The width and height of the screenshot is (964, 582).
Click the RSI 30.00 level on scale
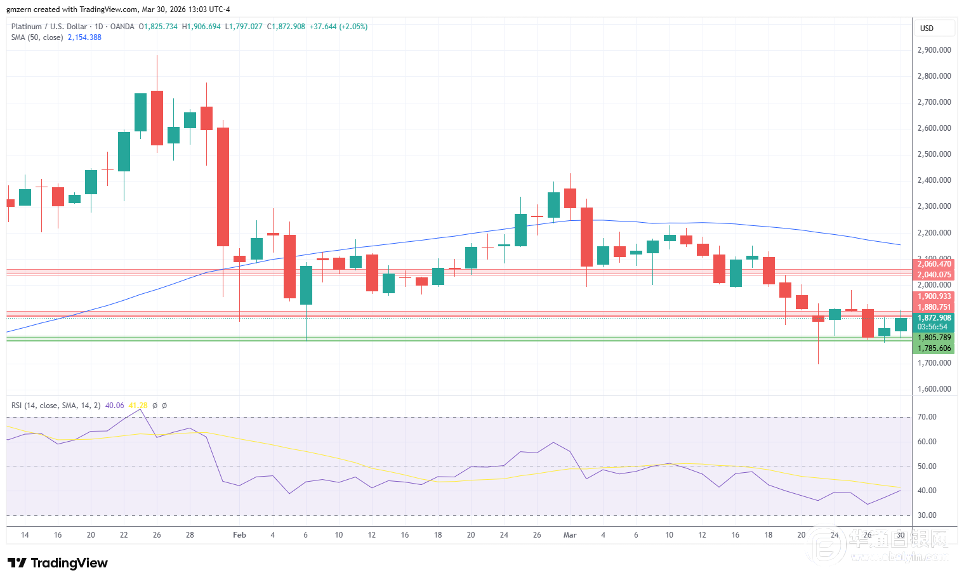tap(927, 515)
